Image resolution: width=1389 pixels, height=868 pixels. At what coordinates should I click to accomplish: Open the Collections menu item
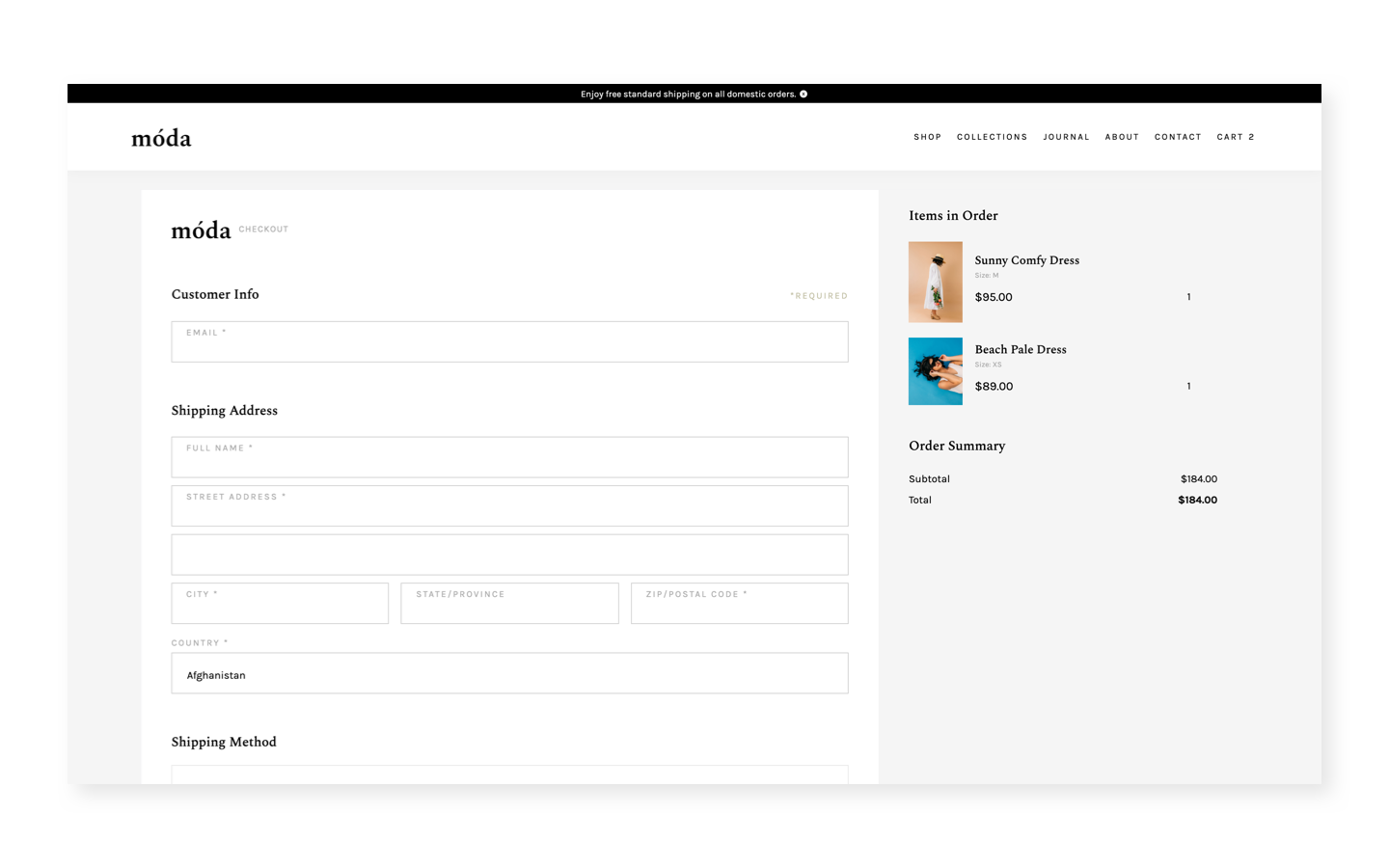(x=992, y=136)
